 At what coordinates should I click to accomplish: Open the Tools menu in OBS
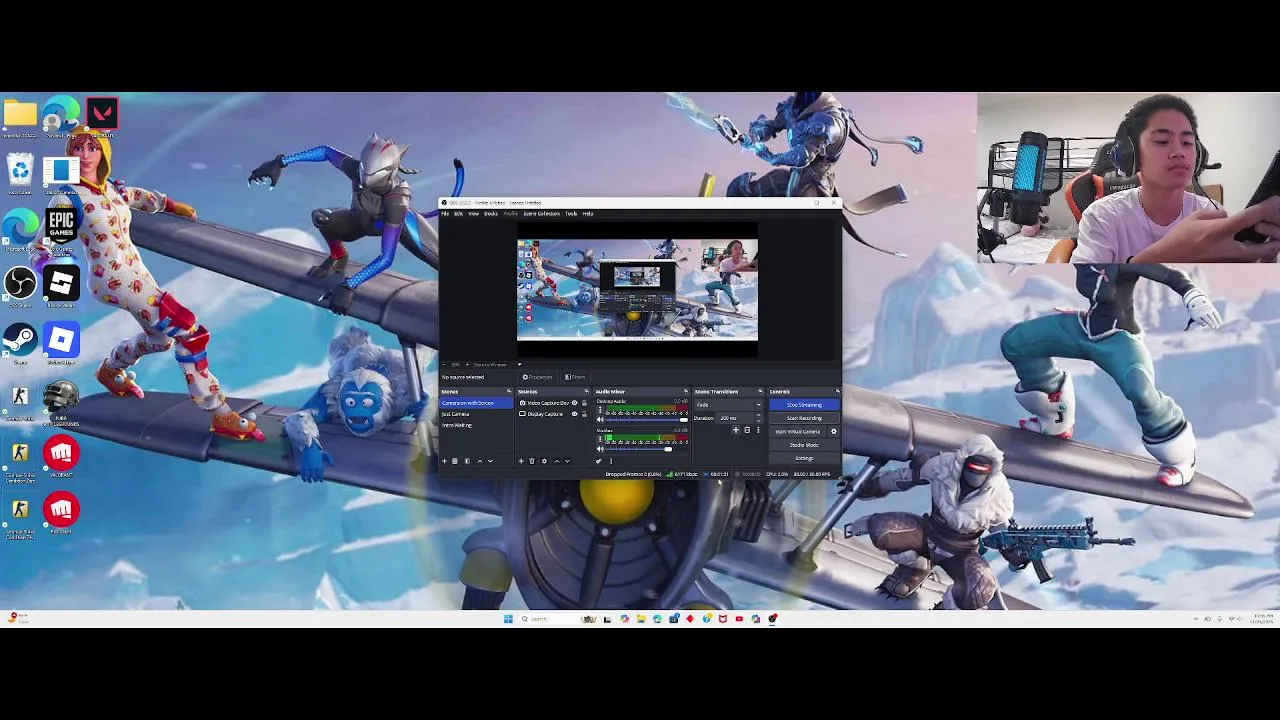[571, 214]
